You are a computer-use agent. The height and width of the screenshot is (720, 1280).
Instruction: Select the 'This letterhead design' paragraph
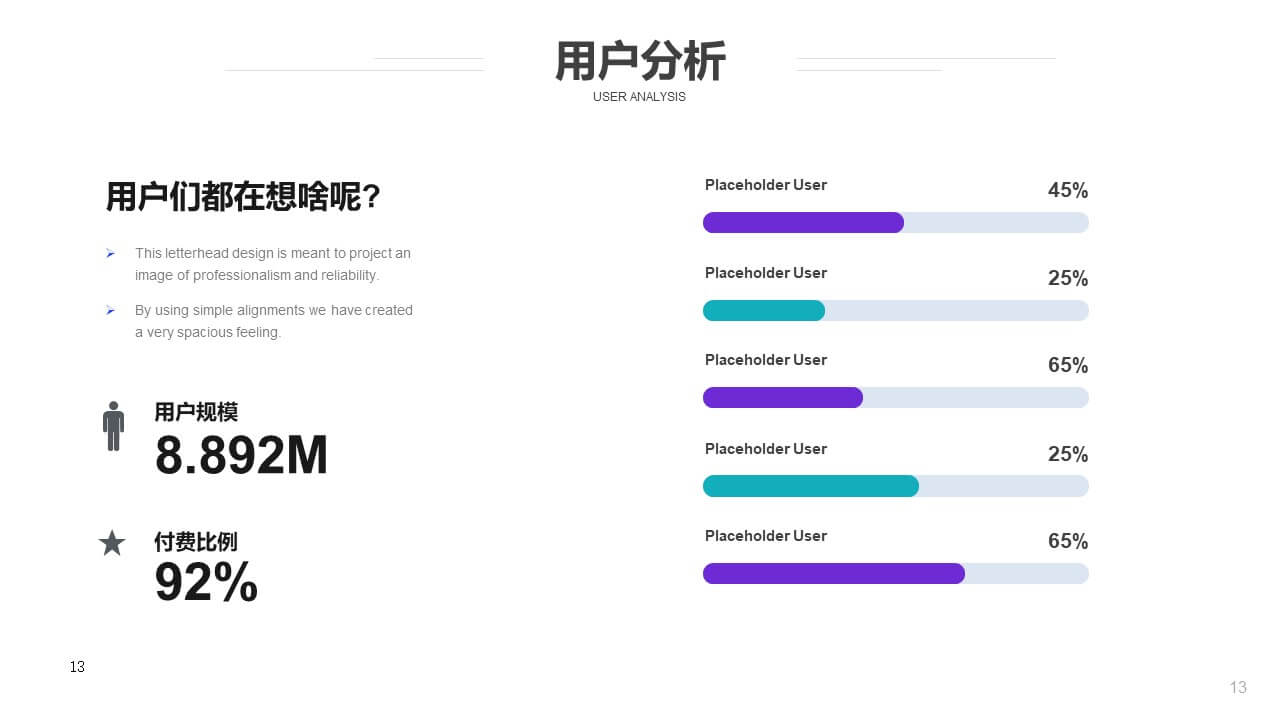click(273, 264)
